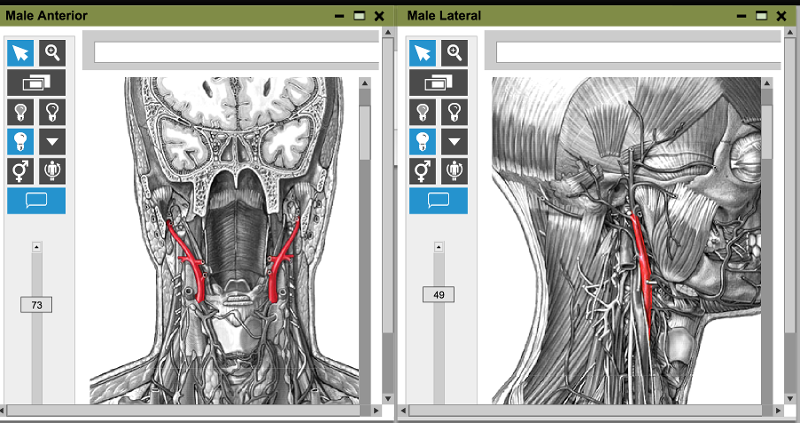The image size is (800, 423).
Task: Select the pointer tool in Male Anterior
Action: 21,53
